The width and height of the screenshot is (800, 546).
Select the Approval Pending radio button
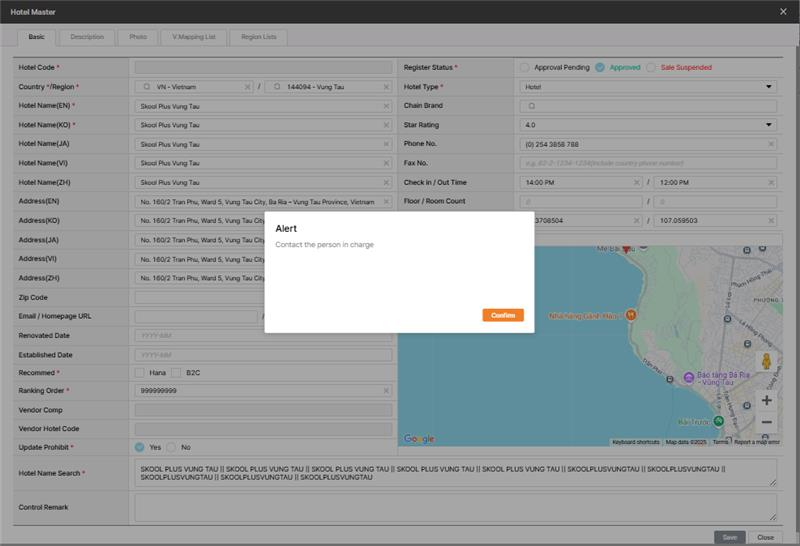[x=524, y=68]
